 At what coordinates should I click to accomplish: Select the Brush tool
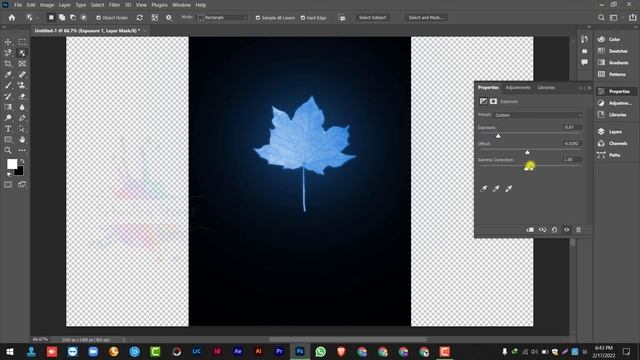pos(8,85)
